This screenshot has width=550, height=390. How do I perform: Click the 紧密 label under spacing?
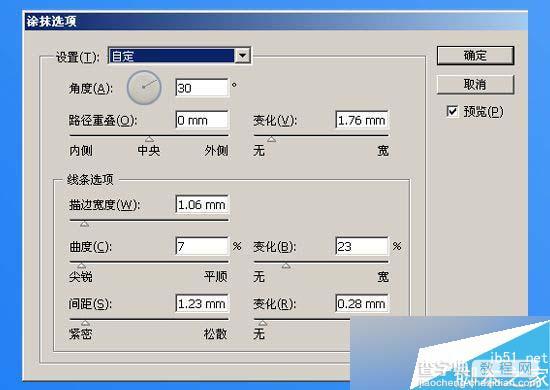pos(81,334)
